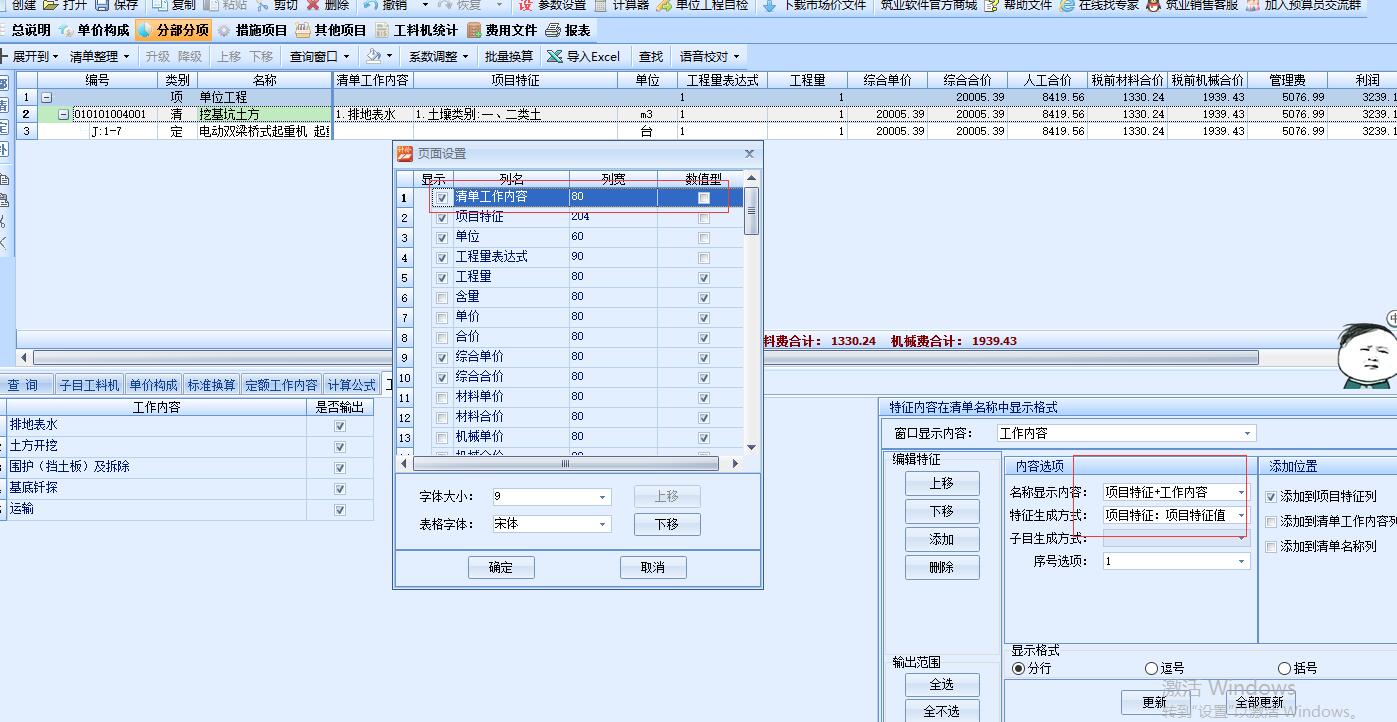The height and width of the screenshot is (722, 1397).
Task: Open the 报表 printer icon
Action: click(553, 31)
